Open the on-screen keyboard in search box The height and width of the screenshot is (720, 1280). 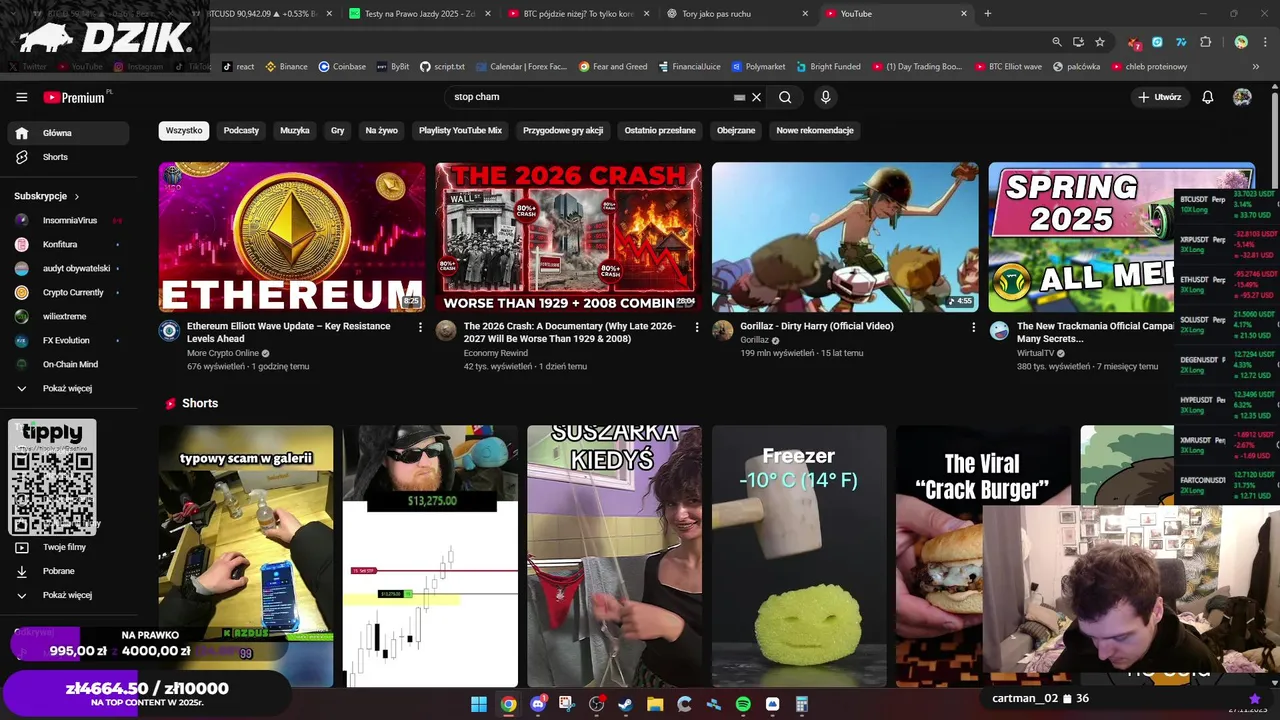739,97
